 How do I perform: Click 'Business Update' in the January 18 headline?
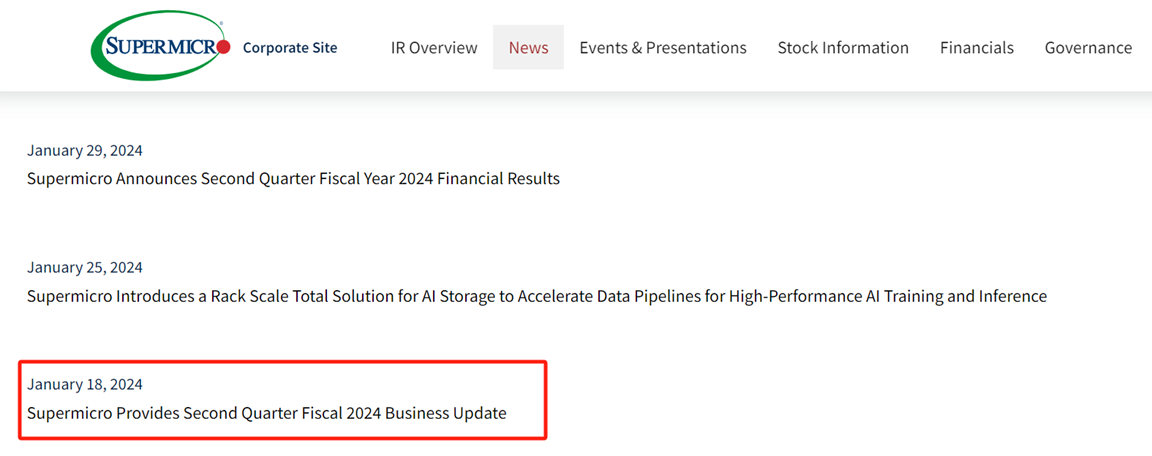coord(446,413)
